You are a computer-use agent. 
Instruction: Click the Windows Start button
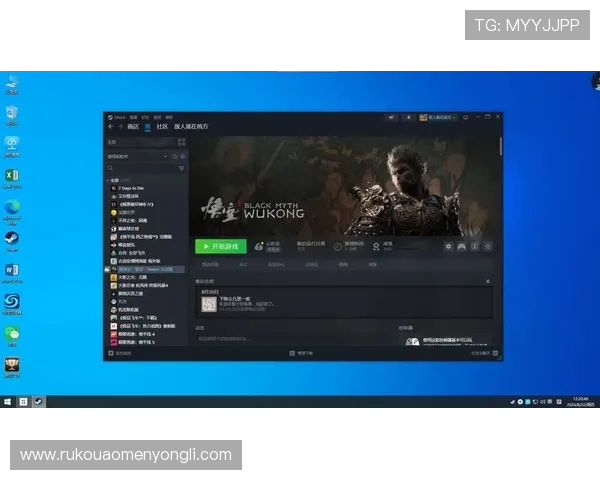8,401
